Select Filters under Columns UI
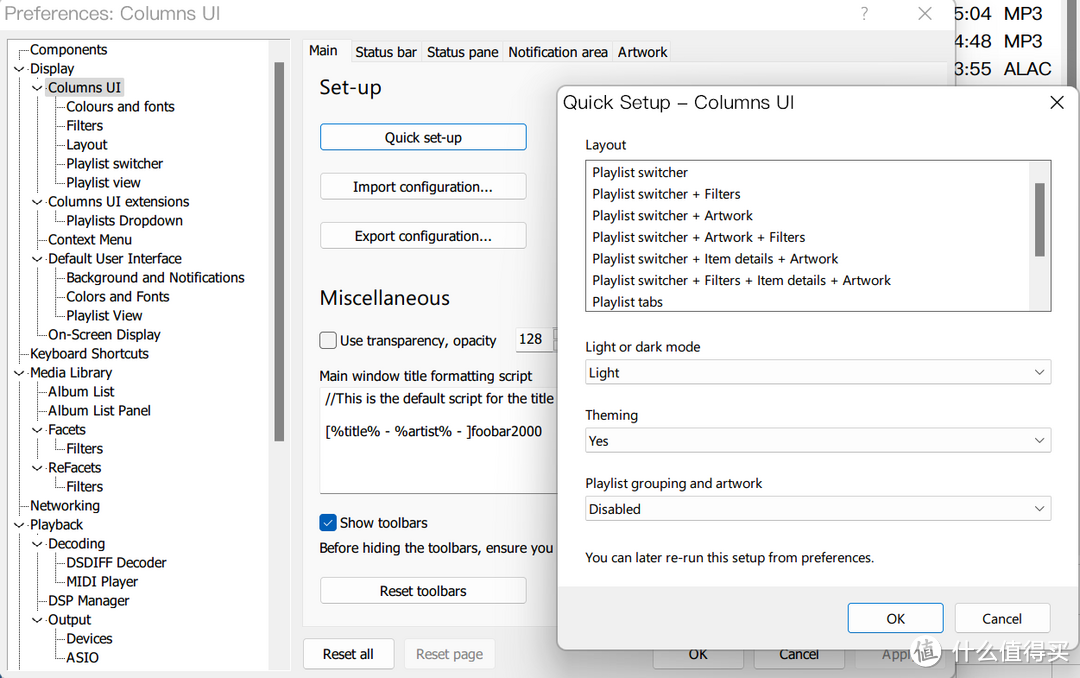1080x678 pixels. point(85,125)
